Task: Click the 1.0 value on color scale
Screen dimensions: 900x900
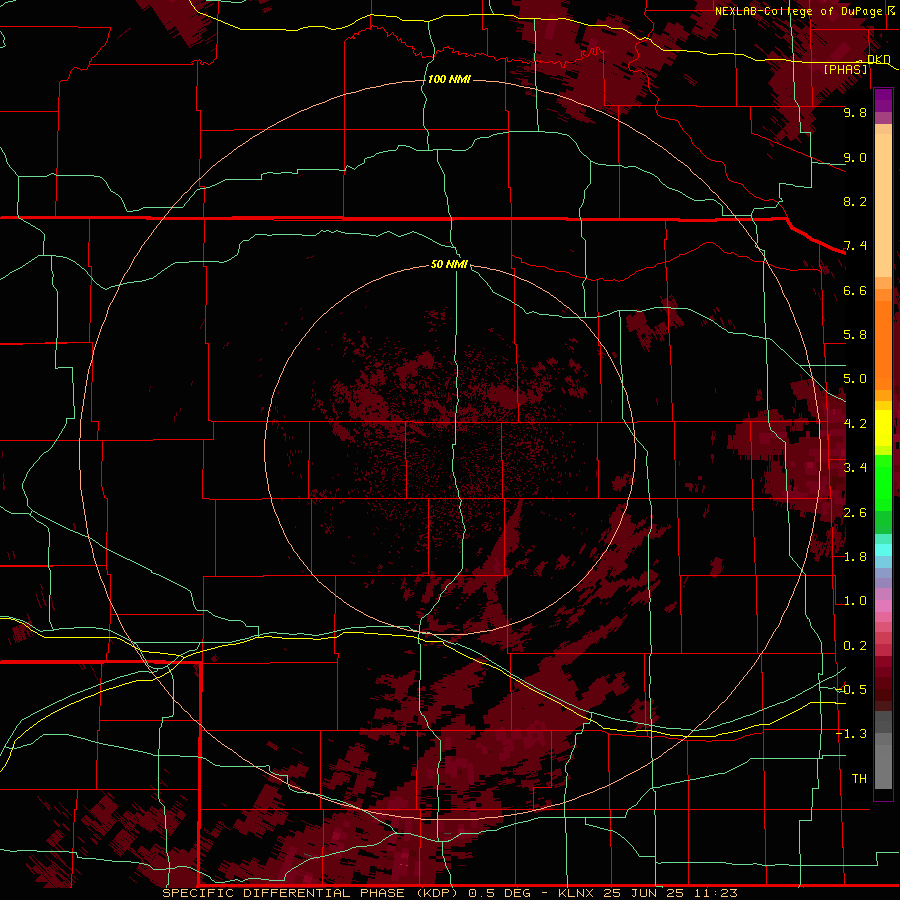Action: tap(855, 601)
